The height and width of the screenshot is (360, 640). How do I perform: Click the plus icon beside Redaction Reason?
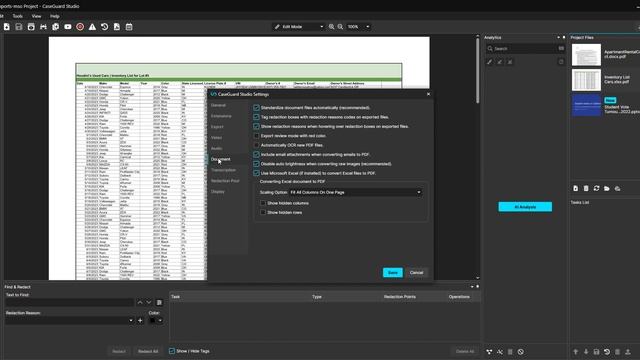coord(140,320)
